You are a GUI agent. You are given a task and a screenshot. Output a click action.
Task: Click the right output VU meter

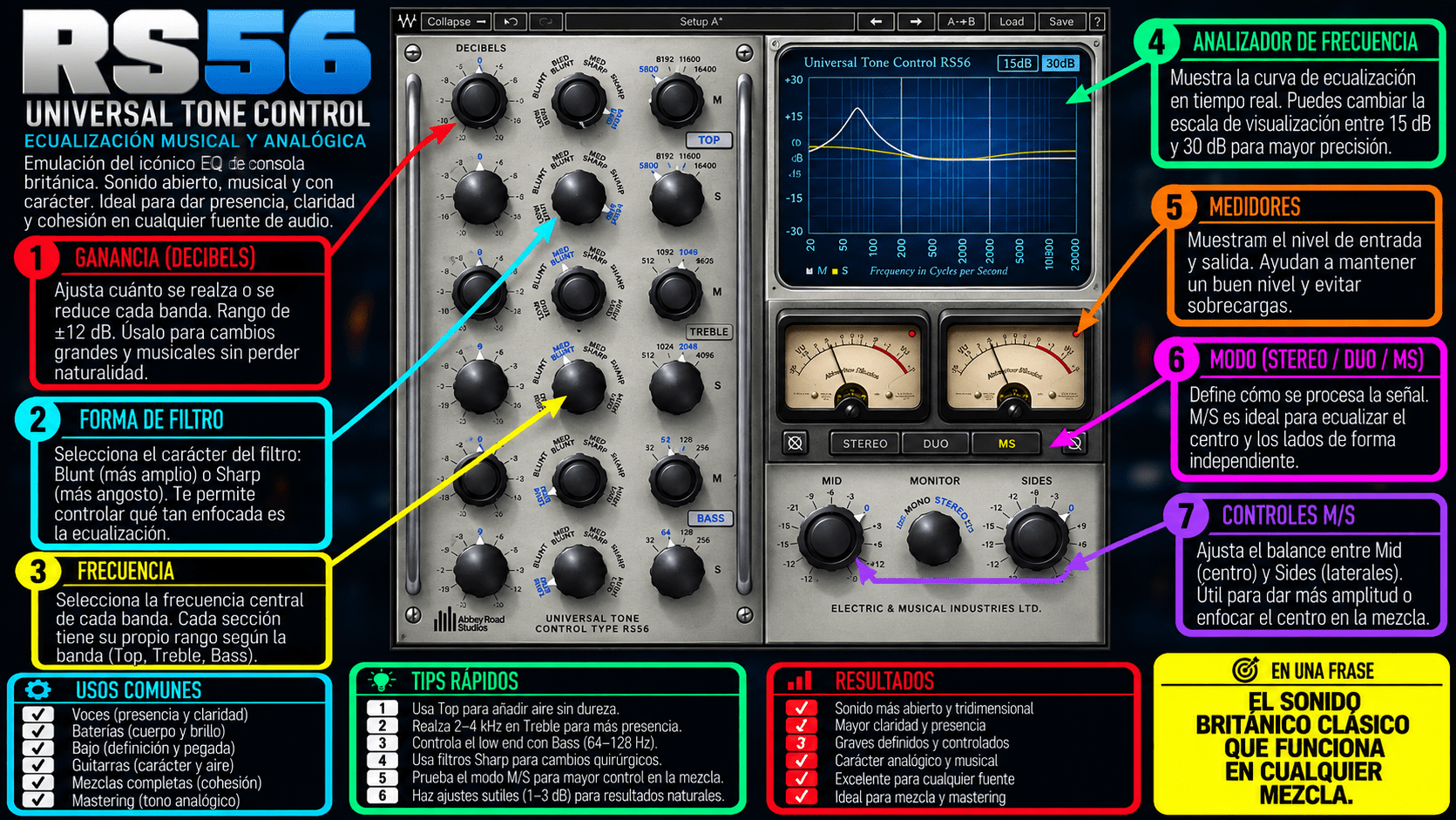(x=1014, y=366)
